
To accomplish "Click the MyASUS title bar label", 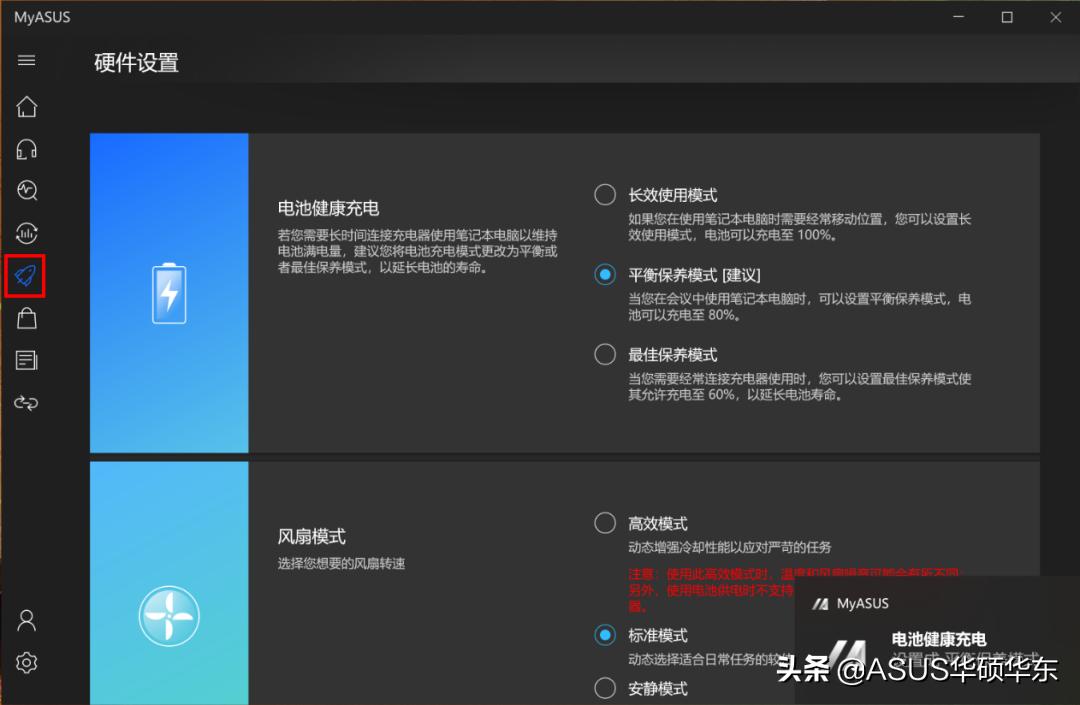I will (x=41, y=16).
